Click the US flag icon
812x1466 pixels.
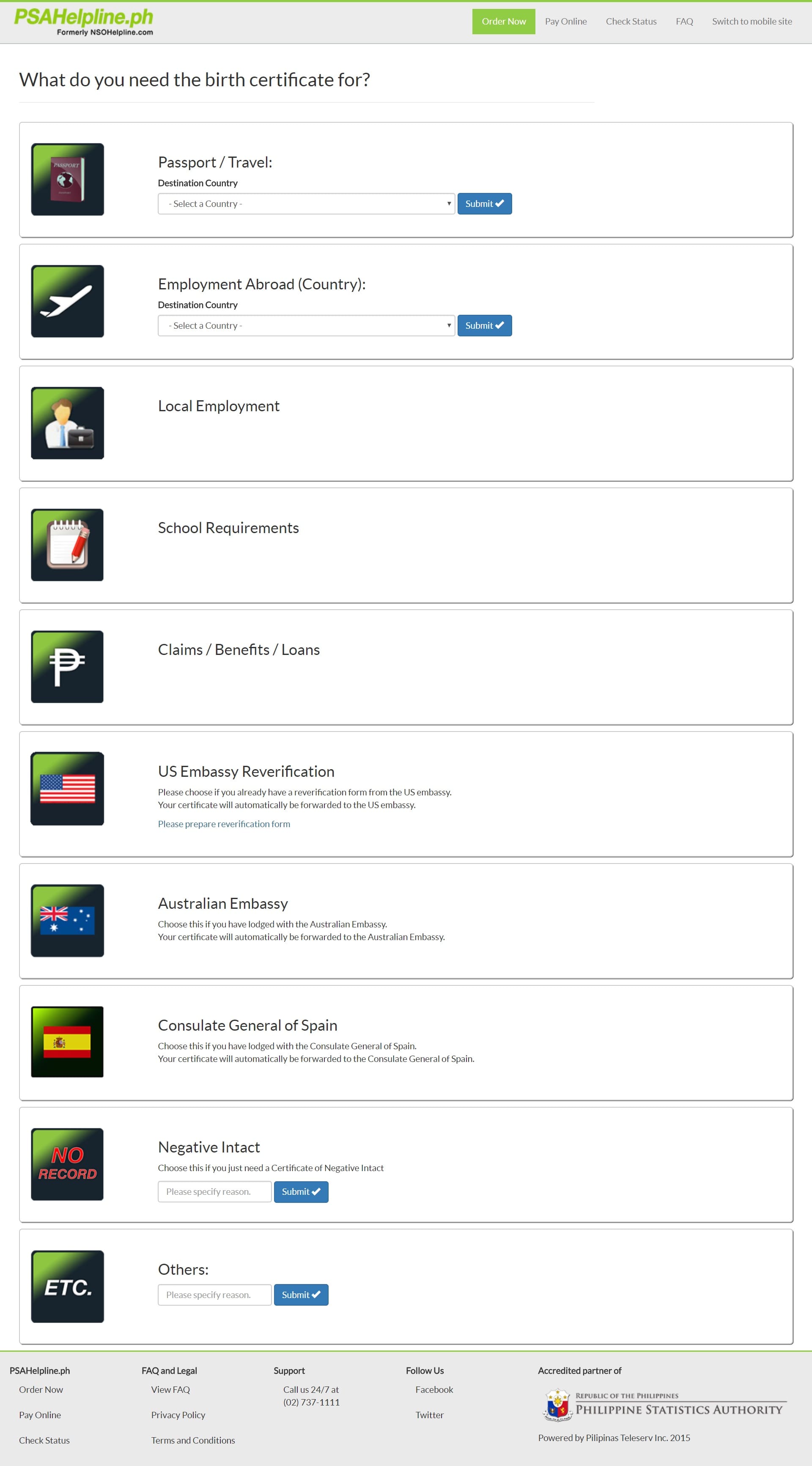[x=67, y=788]
